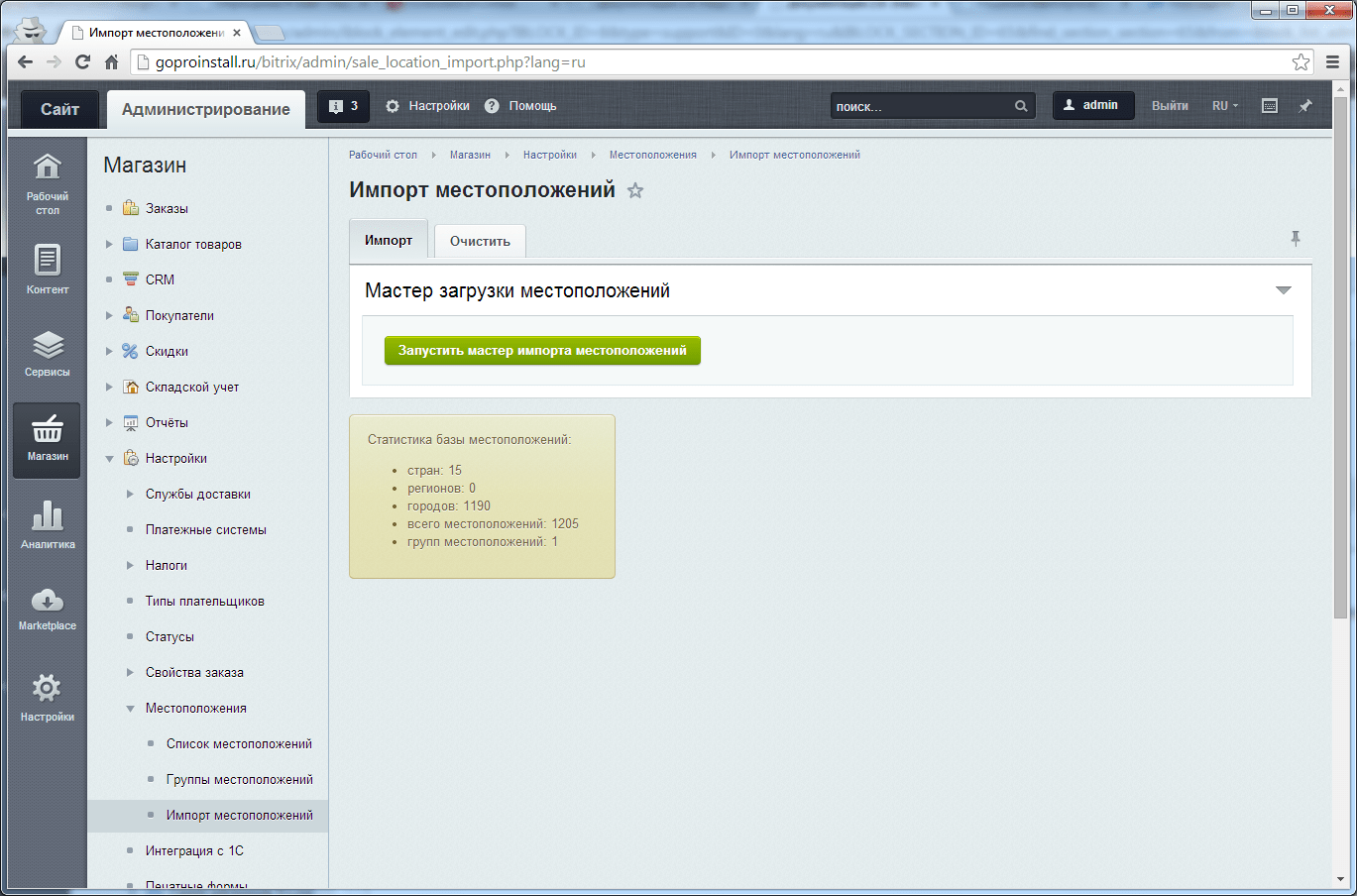This screenshot has width=1357, height=896.
Task: Open Настройки in the top panel
Action: [427, 106]
